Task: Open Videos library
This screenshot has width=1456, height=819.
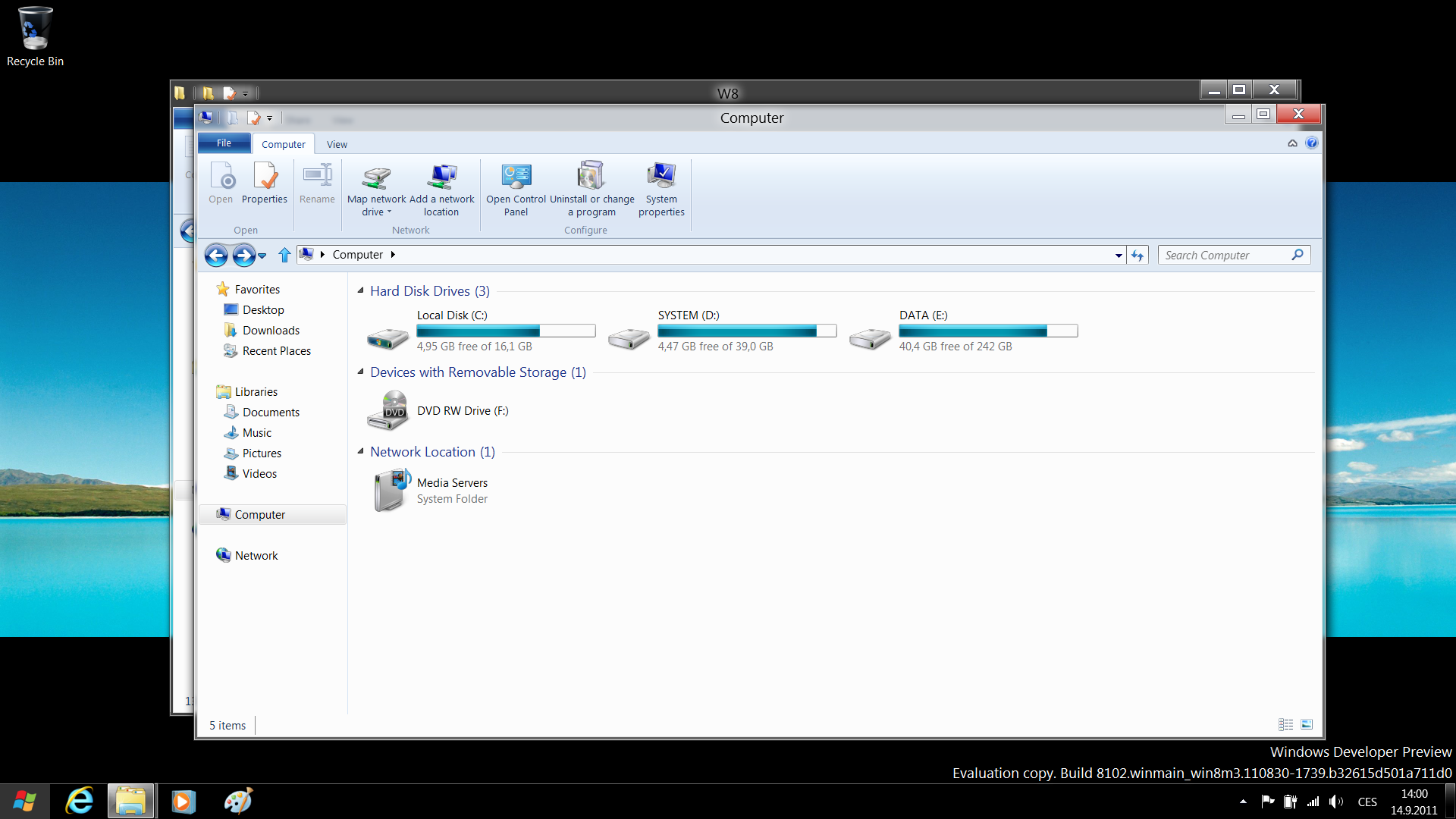Action: [x=259, y=473]
